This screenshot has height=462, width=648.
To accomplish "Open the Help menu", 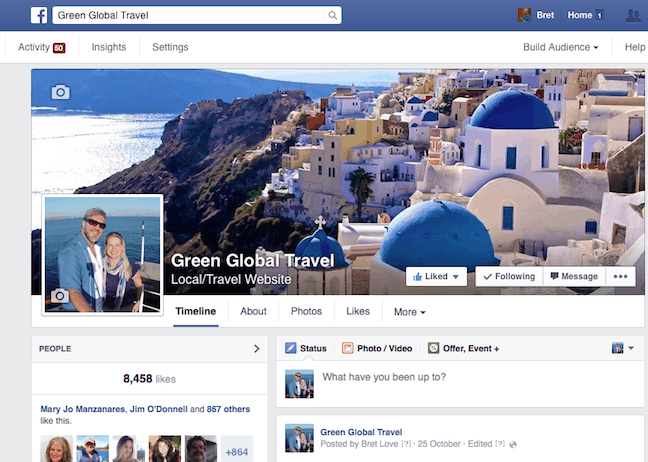I will [x=635, y=47].
